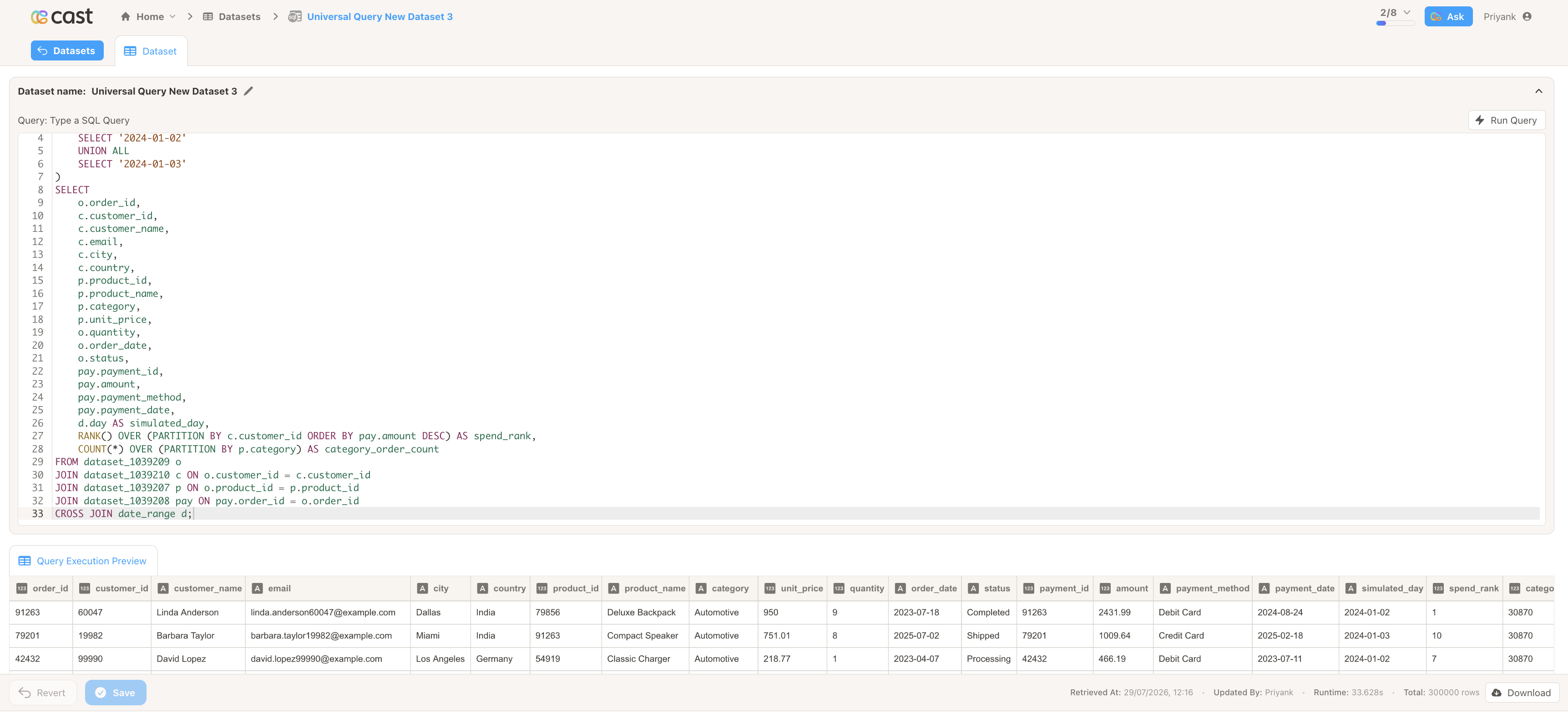Click the SQL dataset icon in breadcrumb
Viewport: 1568px width, 713px height.
[294, 16]
